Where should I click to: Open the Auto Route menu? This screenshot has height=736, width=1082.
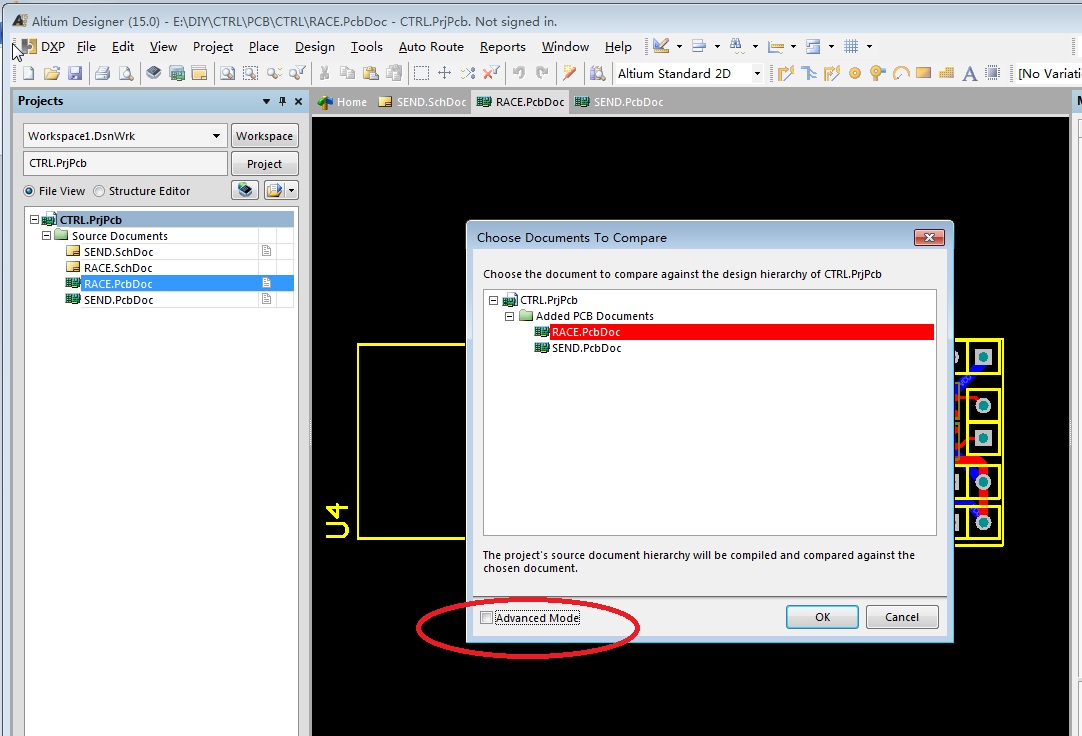pyautogui.click(x=431, y=46)
